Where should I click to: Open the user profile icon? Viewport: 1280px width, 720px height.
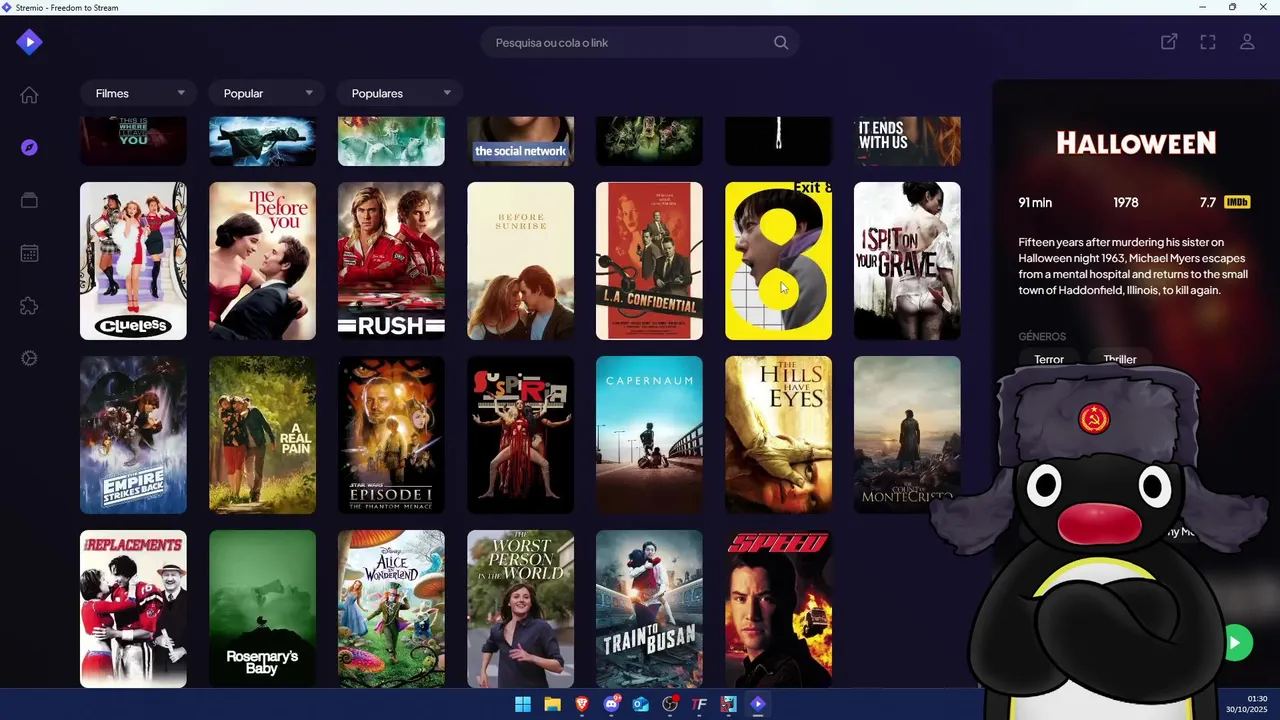1247,42
